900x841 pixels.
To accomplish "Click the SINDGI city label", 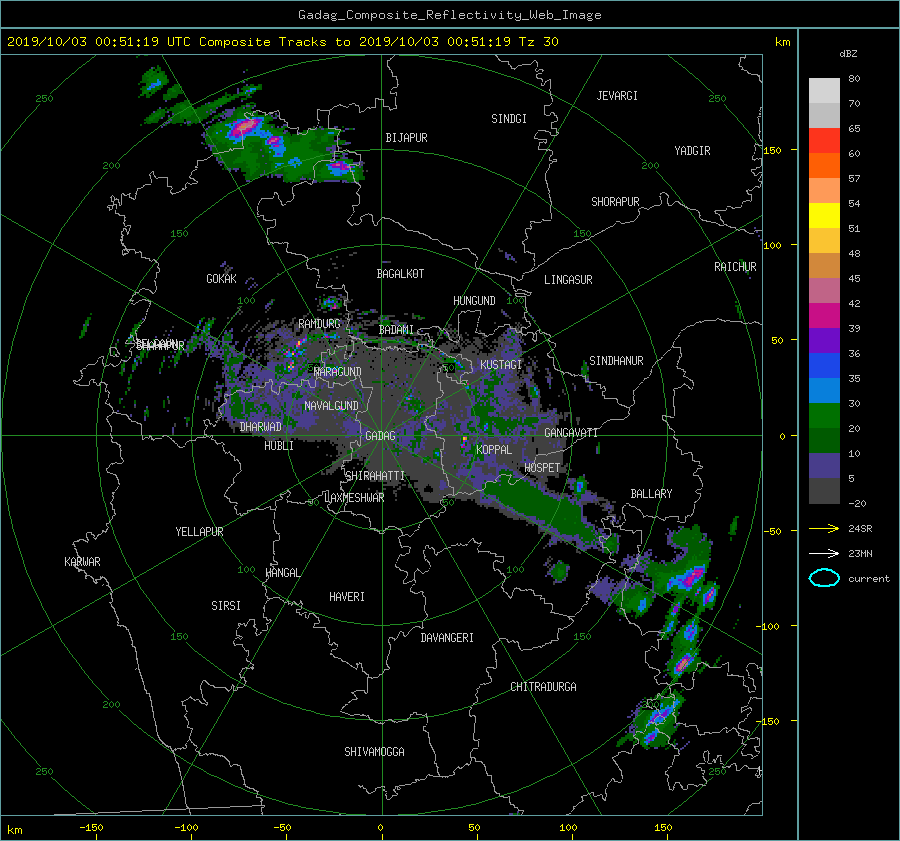I will (509, 119).
